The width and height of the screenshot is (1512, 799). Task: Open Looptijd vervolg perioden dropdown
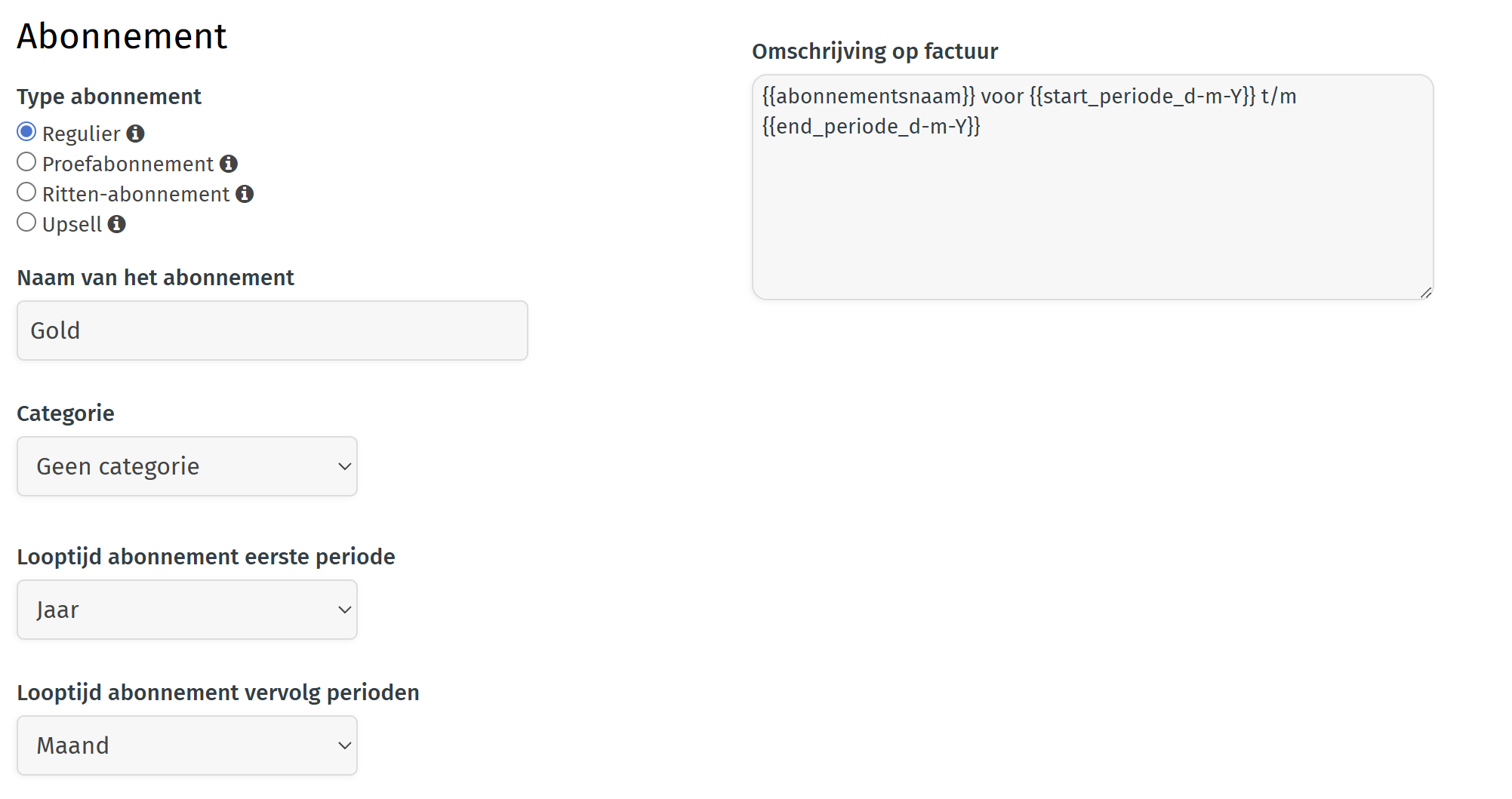(x=186, y=745)
